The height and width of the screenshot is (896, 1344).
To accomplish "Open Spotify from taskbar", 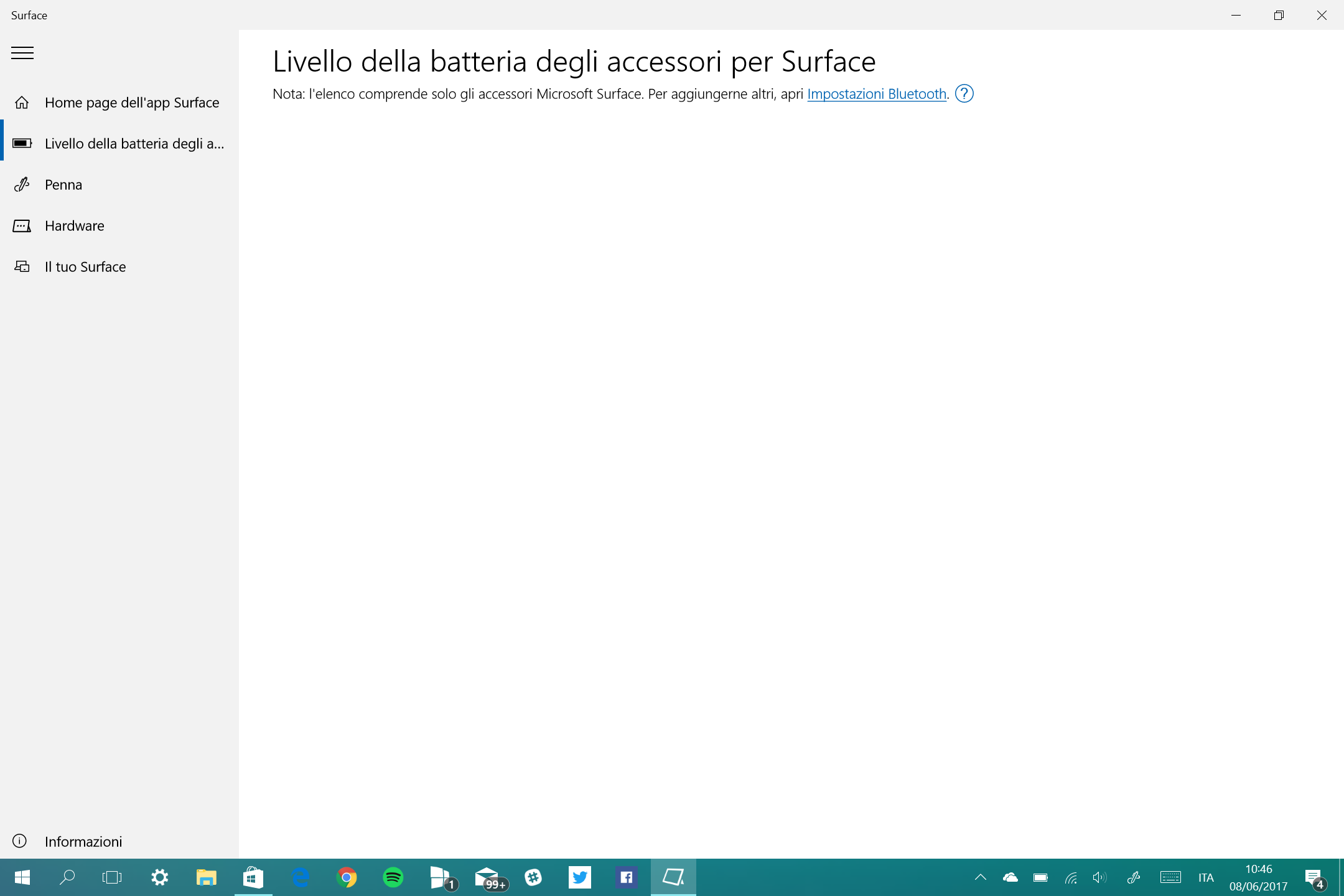I will pyautogui.click(x=393, y=877).
